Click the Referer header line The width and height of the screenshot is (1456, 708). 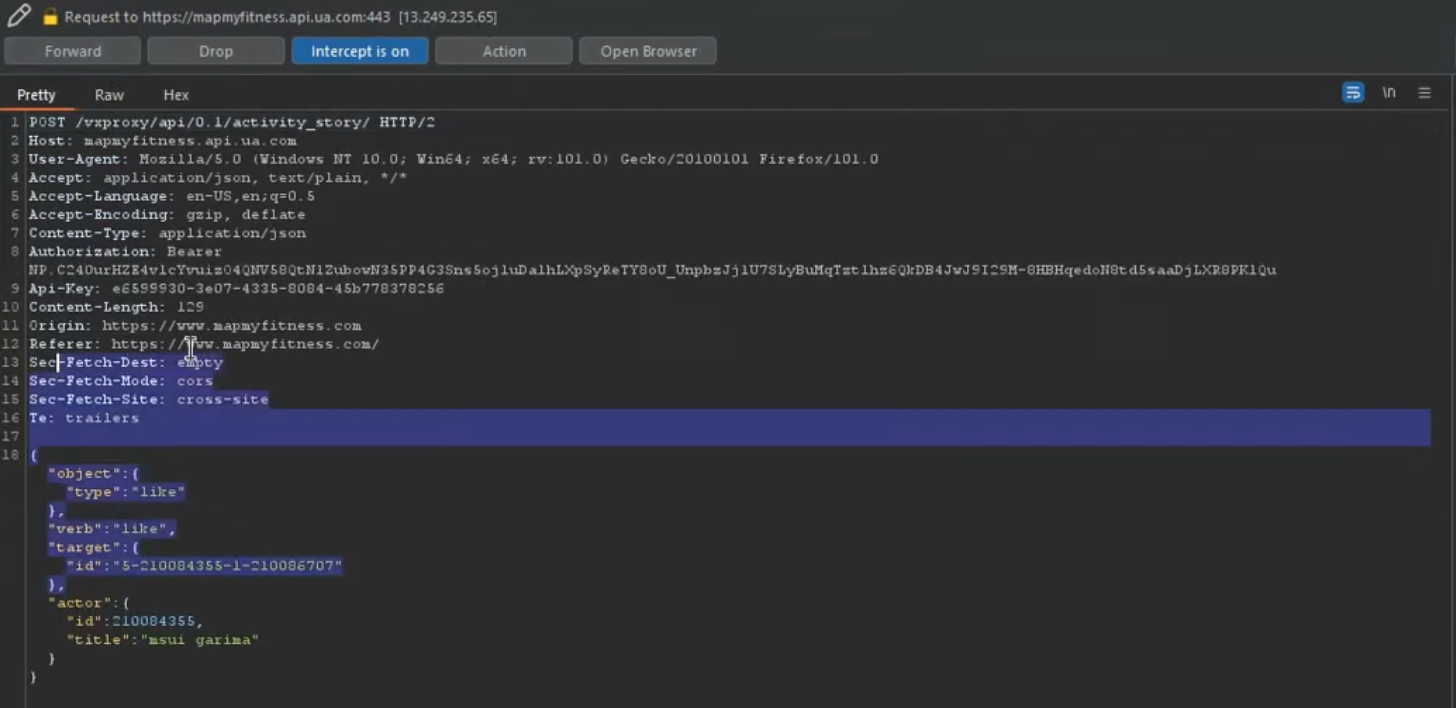pyautogui.click(x=204, y=344)
